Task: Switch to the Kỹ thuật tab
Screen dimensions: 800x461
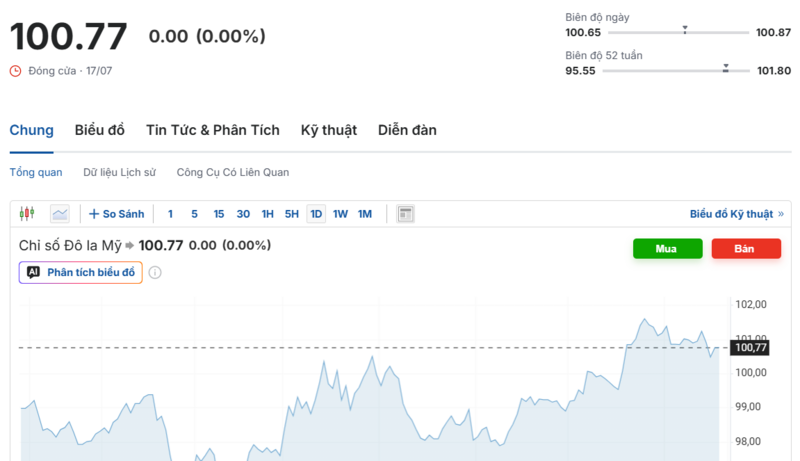Action: [x=329, y=131]
